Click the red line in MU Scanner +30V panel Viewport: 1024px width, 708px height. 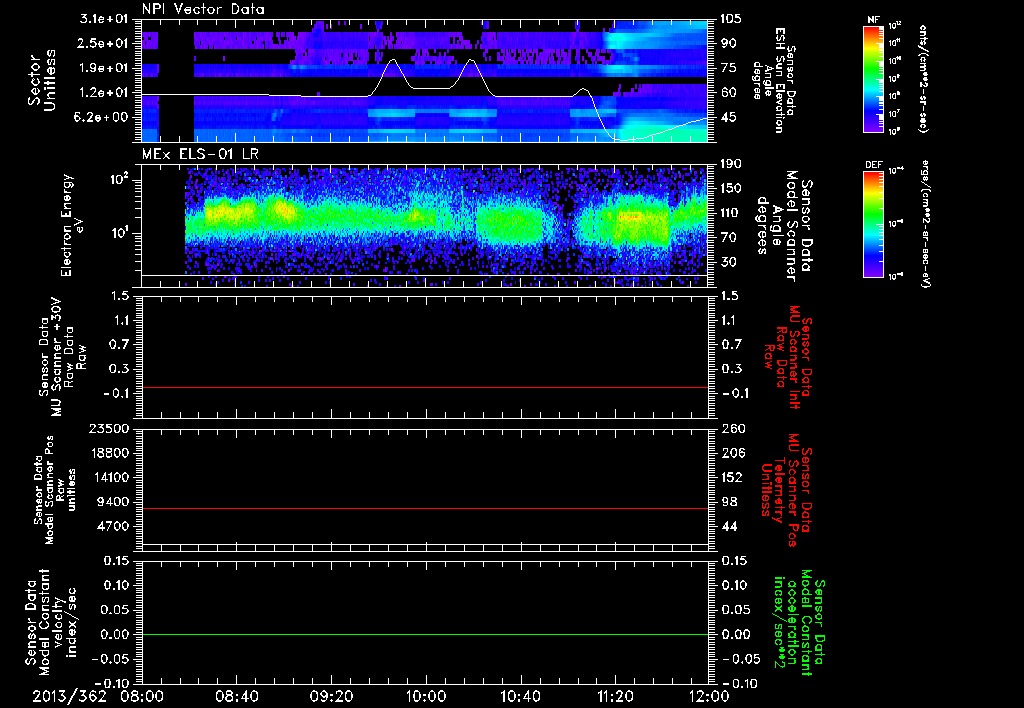[x=425, y=387]
